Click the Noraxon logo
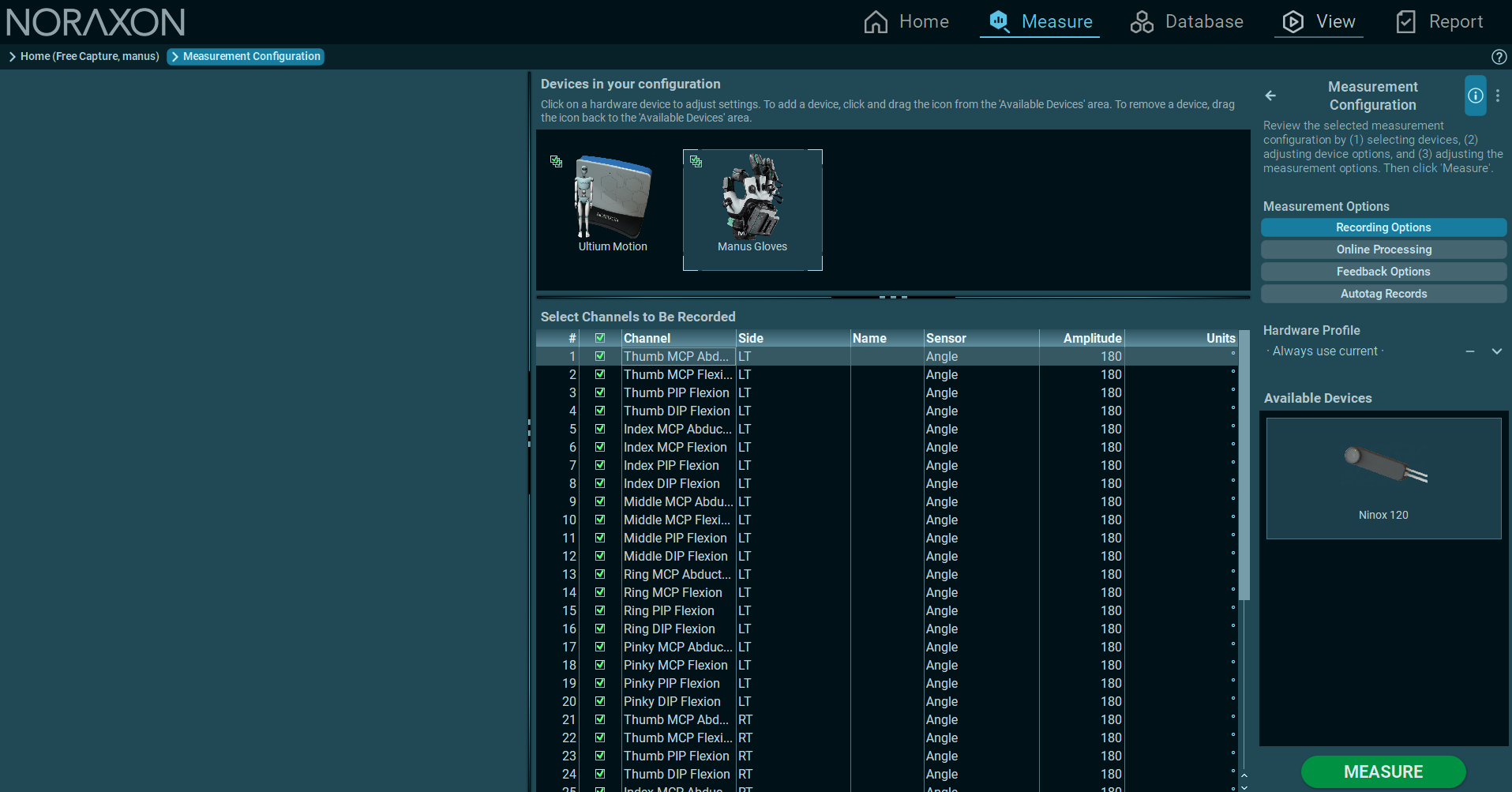This screenshot has width=1512, height=792. point(96,22)
